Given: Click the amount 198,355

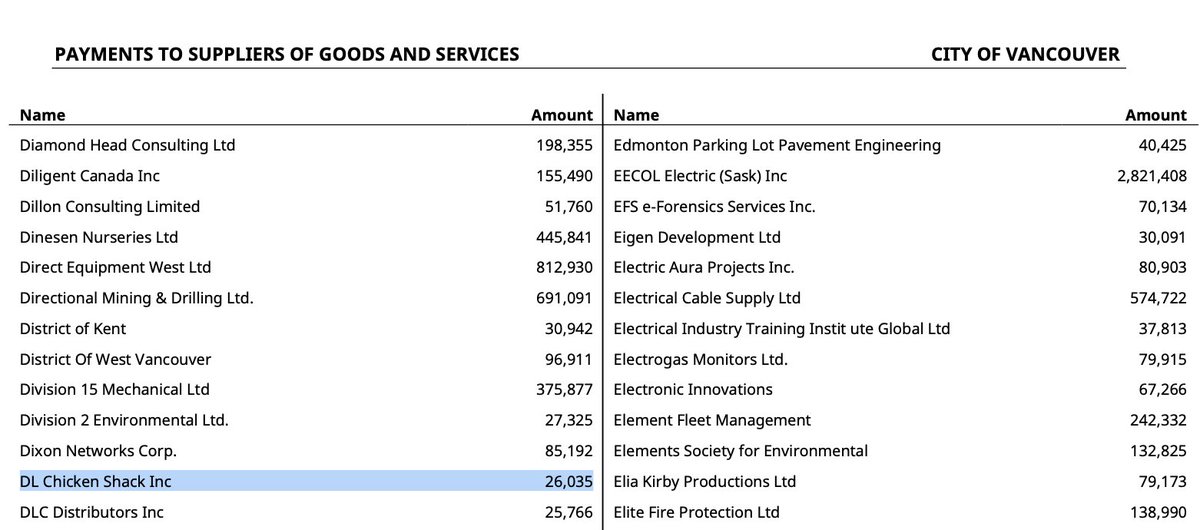Looking at the screenshot, I should coord(565,145).
